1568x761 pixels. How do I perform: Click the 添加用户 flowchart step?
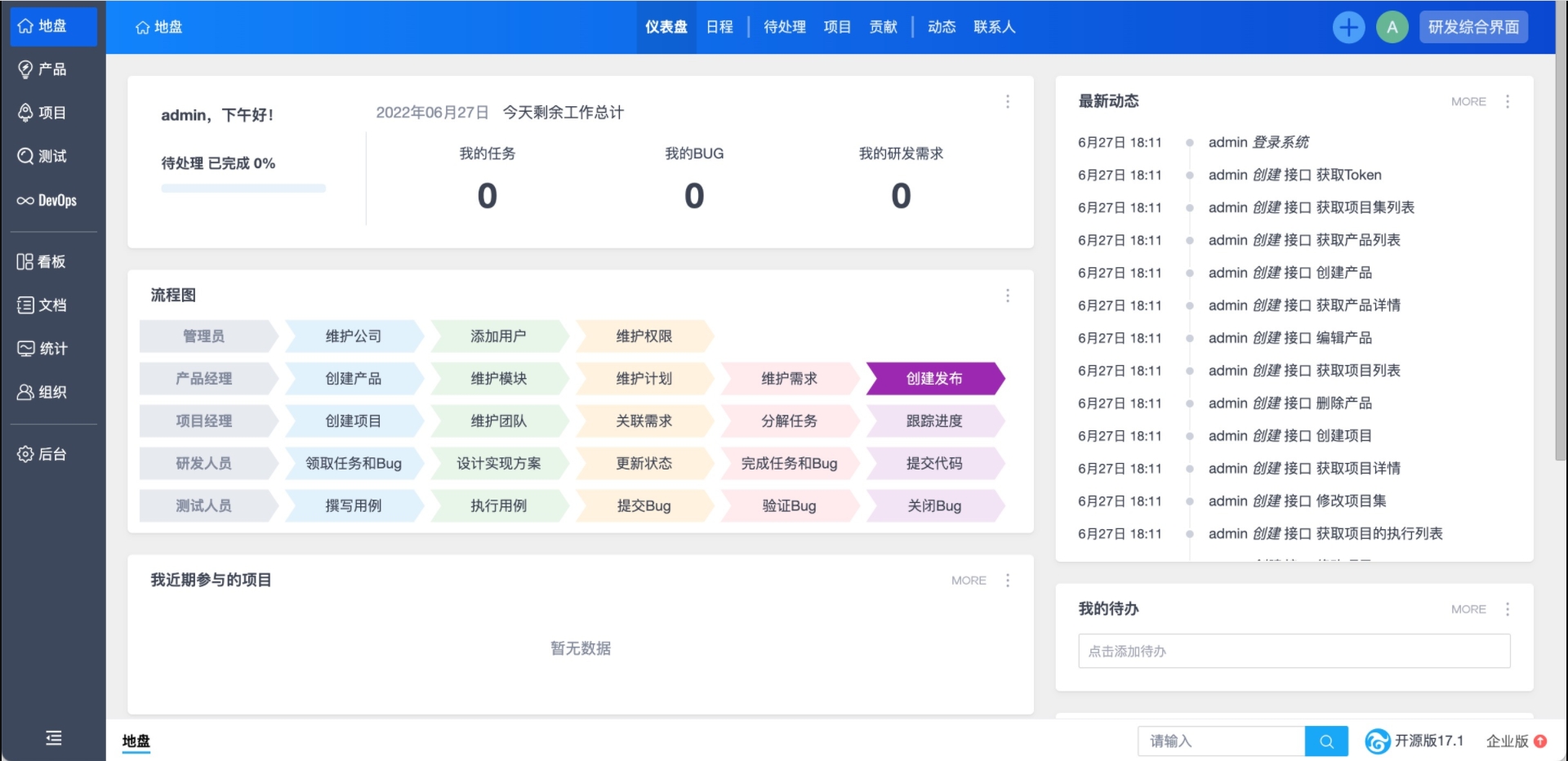(x=499, y=336)
